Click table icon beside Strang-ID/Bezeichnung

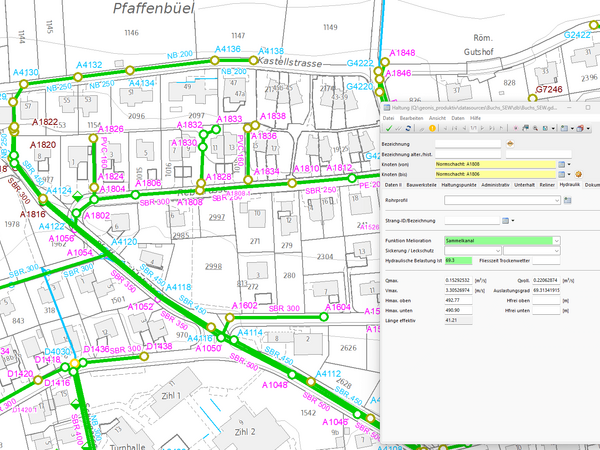(505, 220)
